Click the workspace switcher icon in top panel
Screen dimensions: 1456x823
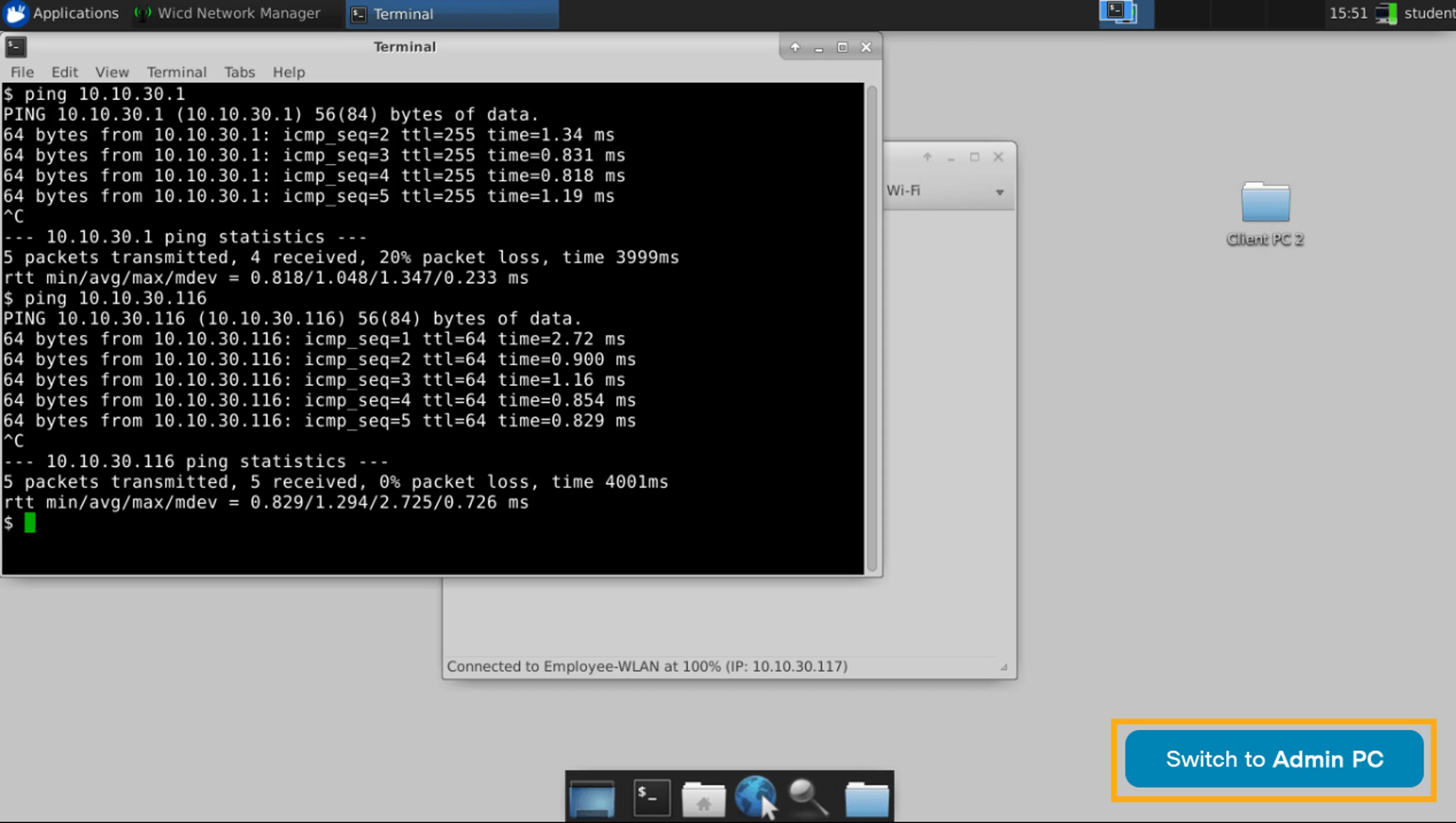(x=1119, y=13)
